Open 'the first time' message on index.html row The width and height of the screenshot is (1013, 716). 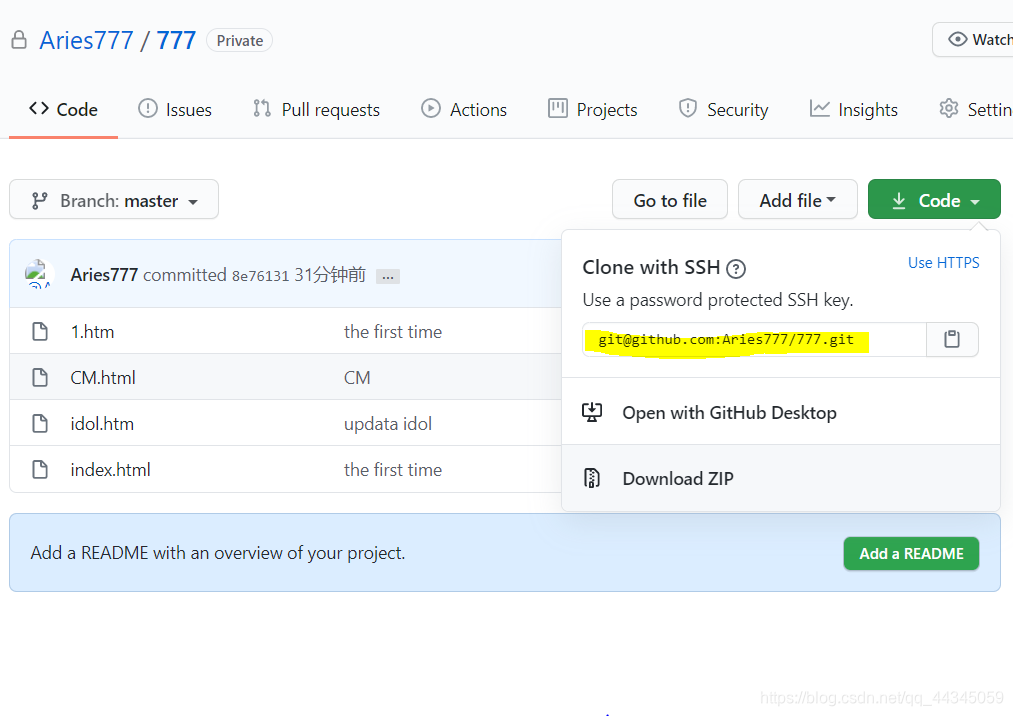[393, 470]
